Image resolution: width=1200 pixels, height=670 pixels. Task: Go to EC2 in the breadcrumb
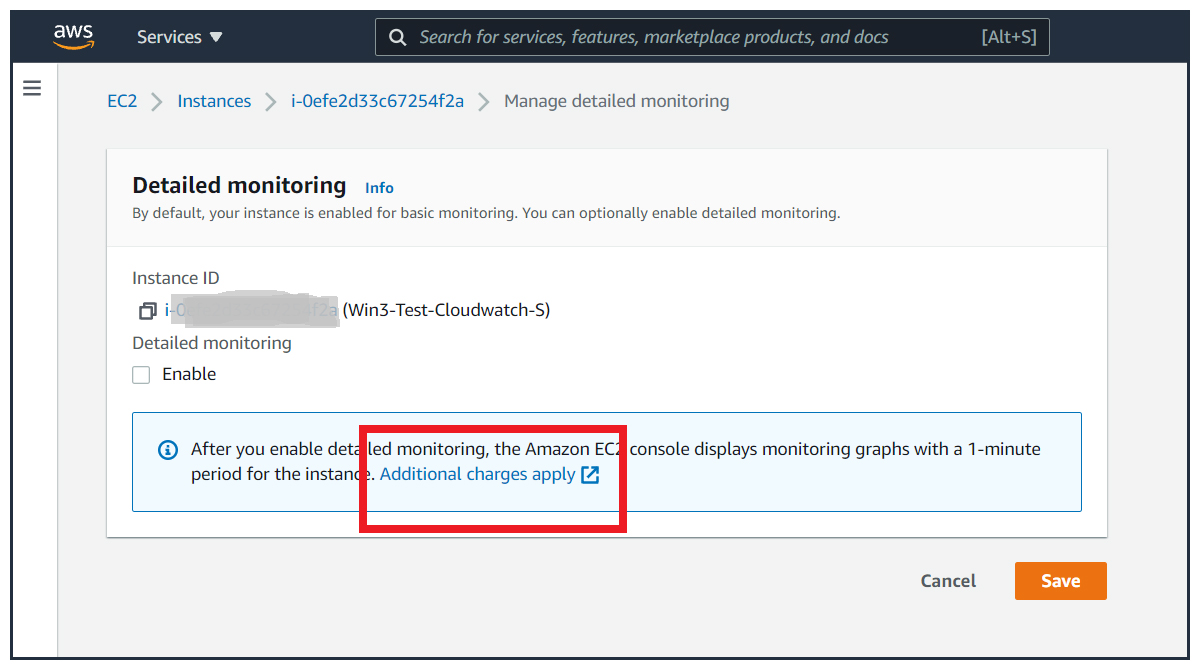(x=122, y=101)
